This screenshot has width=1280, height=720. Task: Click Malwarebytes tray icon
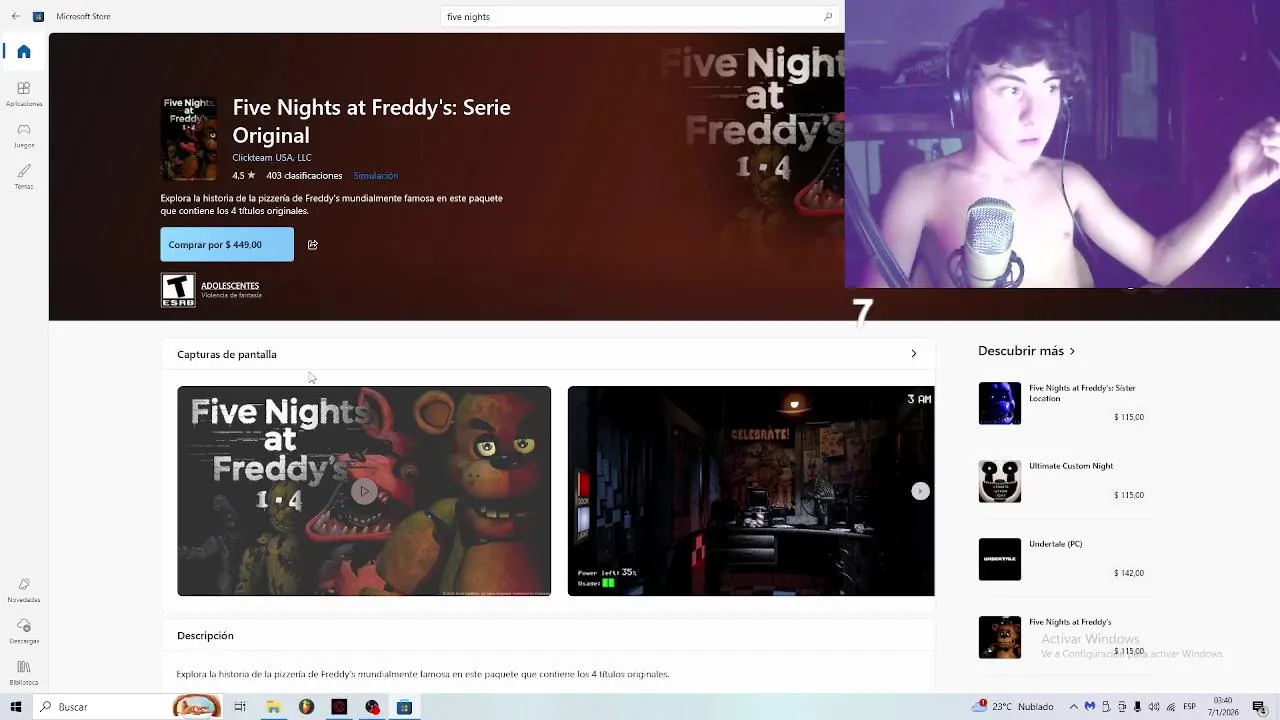(1090, 706)
